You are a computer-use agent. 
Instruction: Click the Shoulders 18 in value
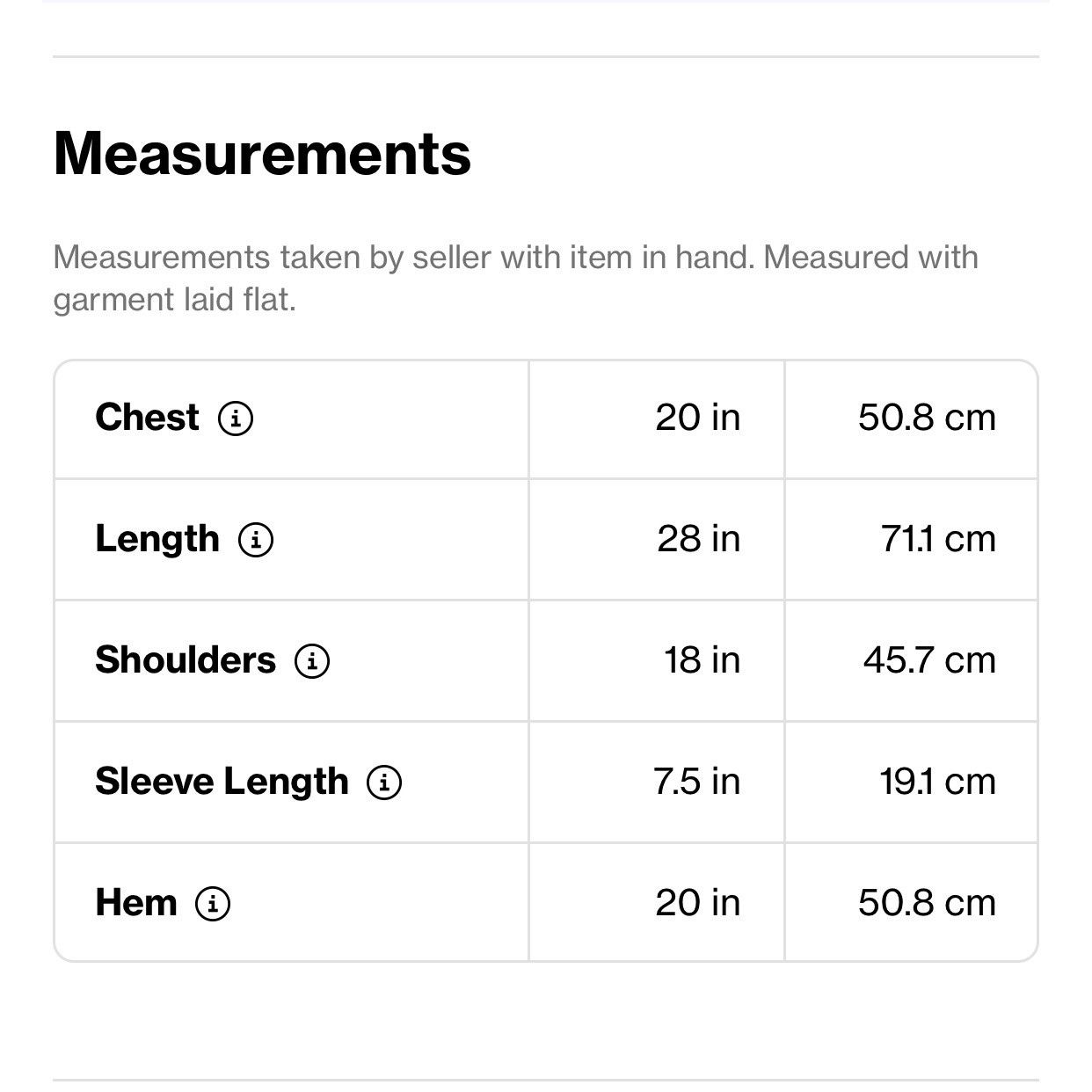point(703,660)
